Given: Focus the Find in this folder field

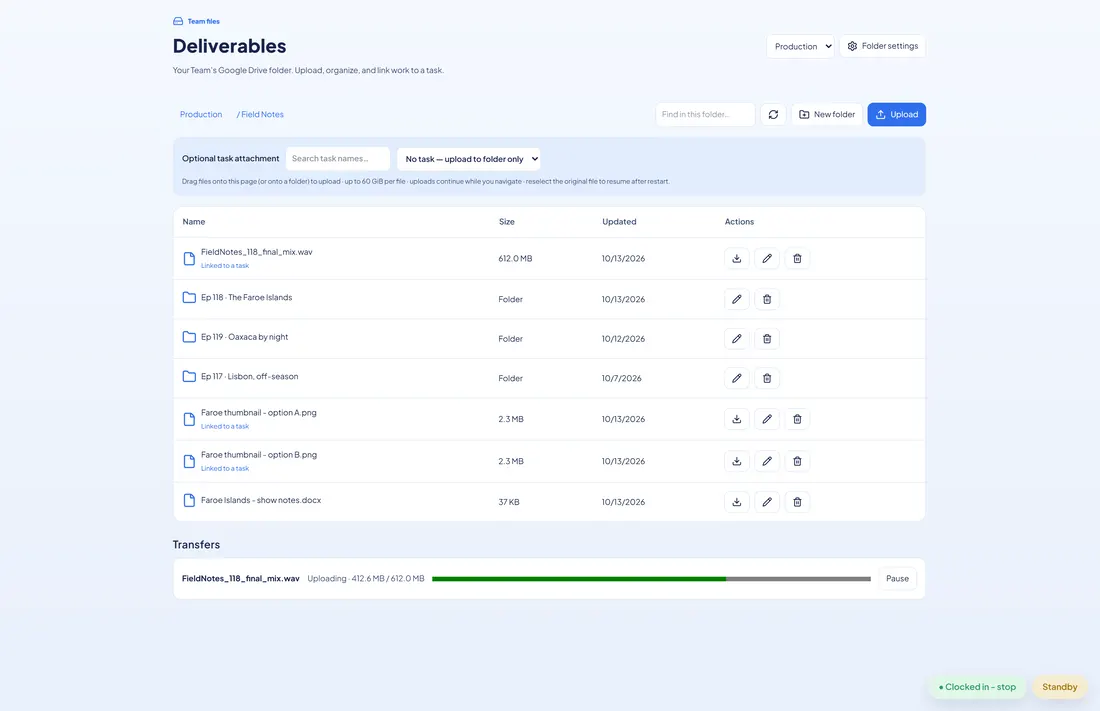Looking at the screenshot, I should (705, 114).
